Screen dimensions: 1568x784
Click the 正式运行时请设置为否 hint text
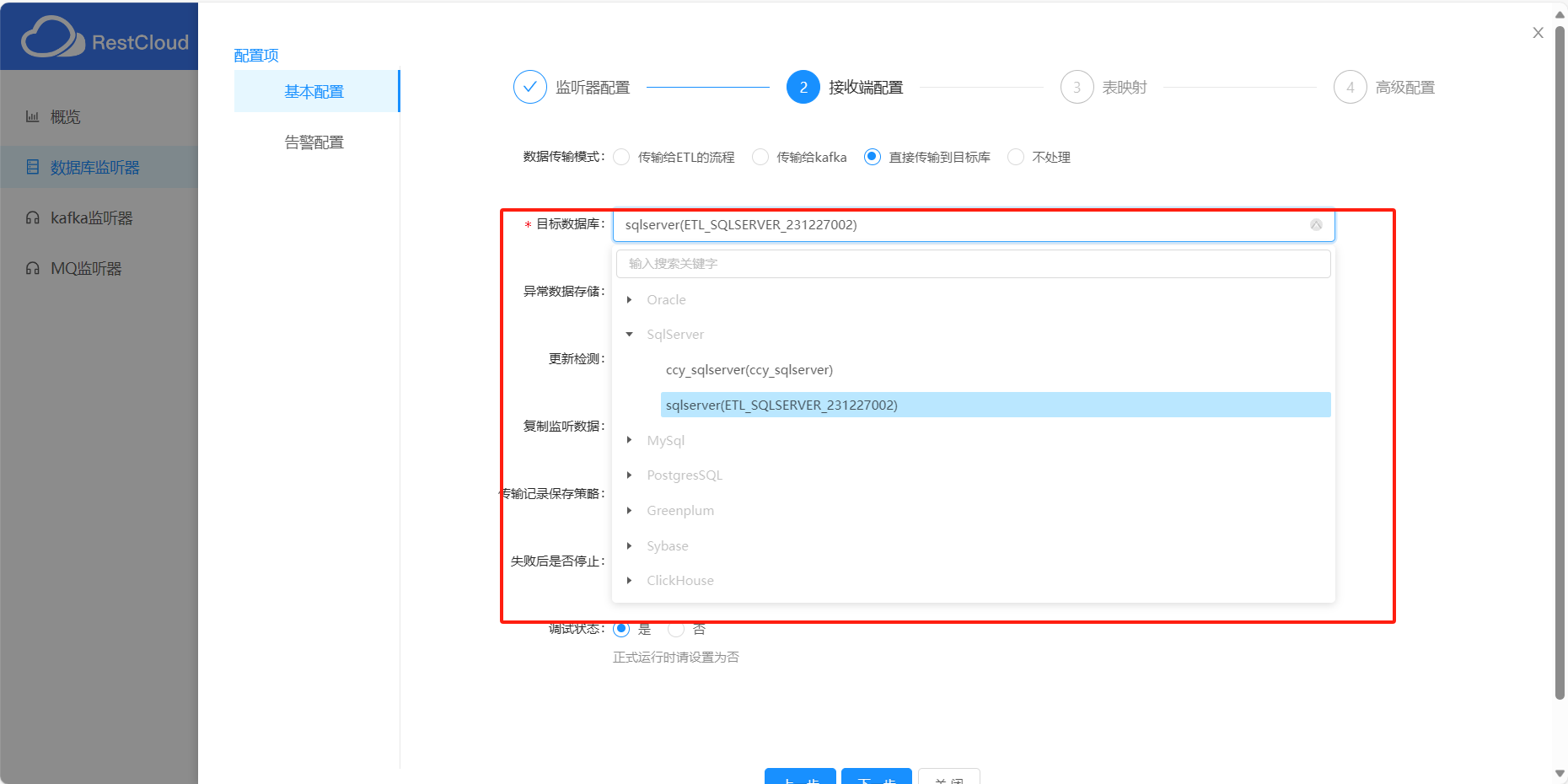click(676, 658)
